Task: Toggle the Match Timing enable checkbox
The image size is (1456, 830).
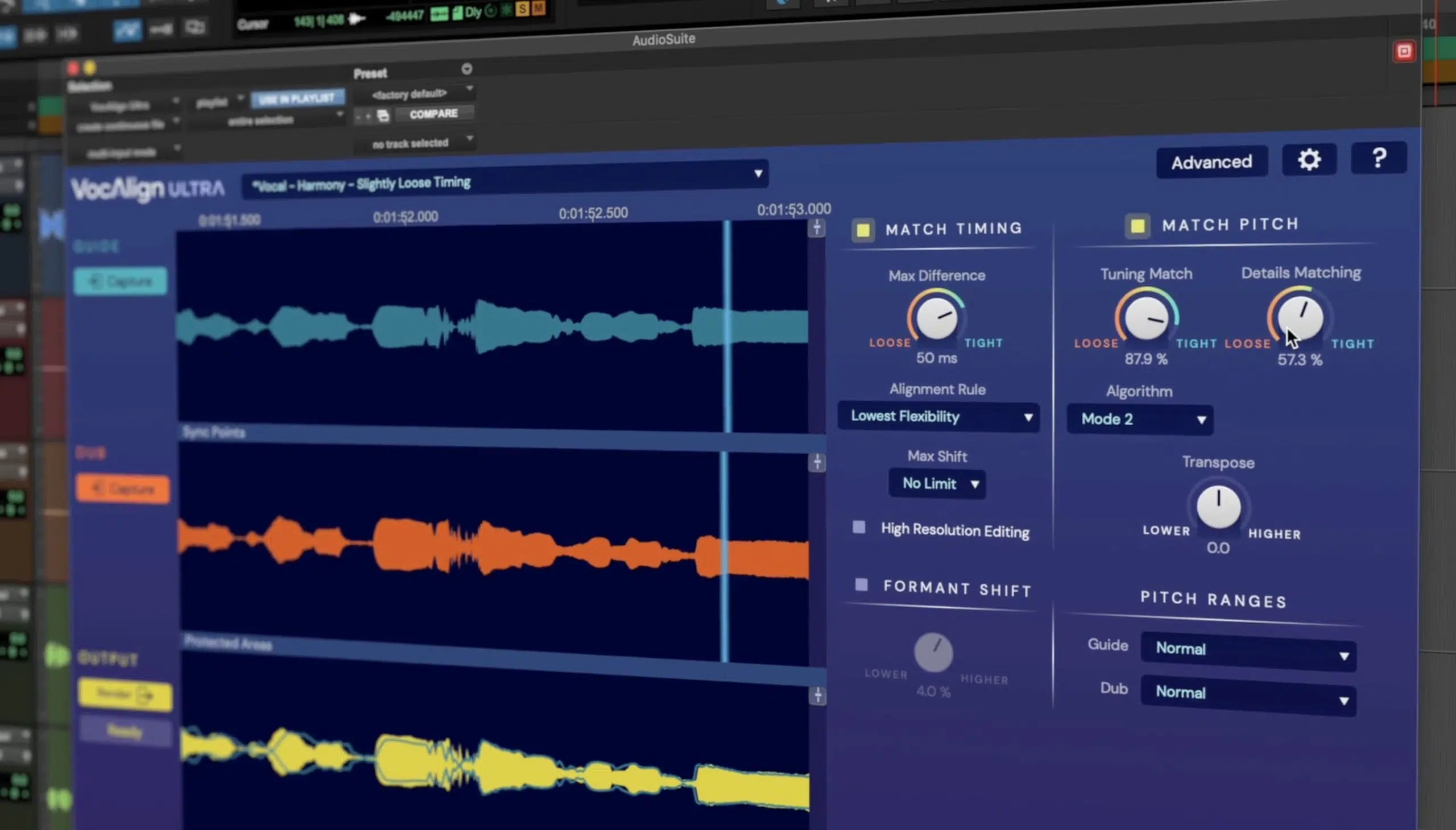Action: (x=862, y=230)
